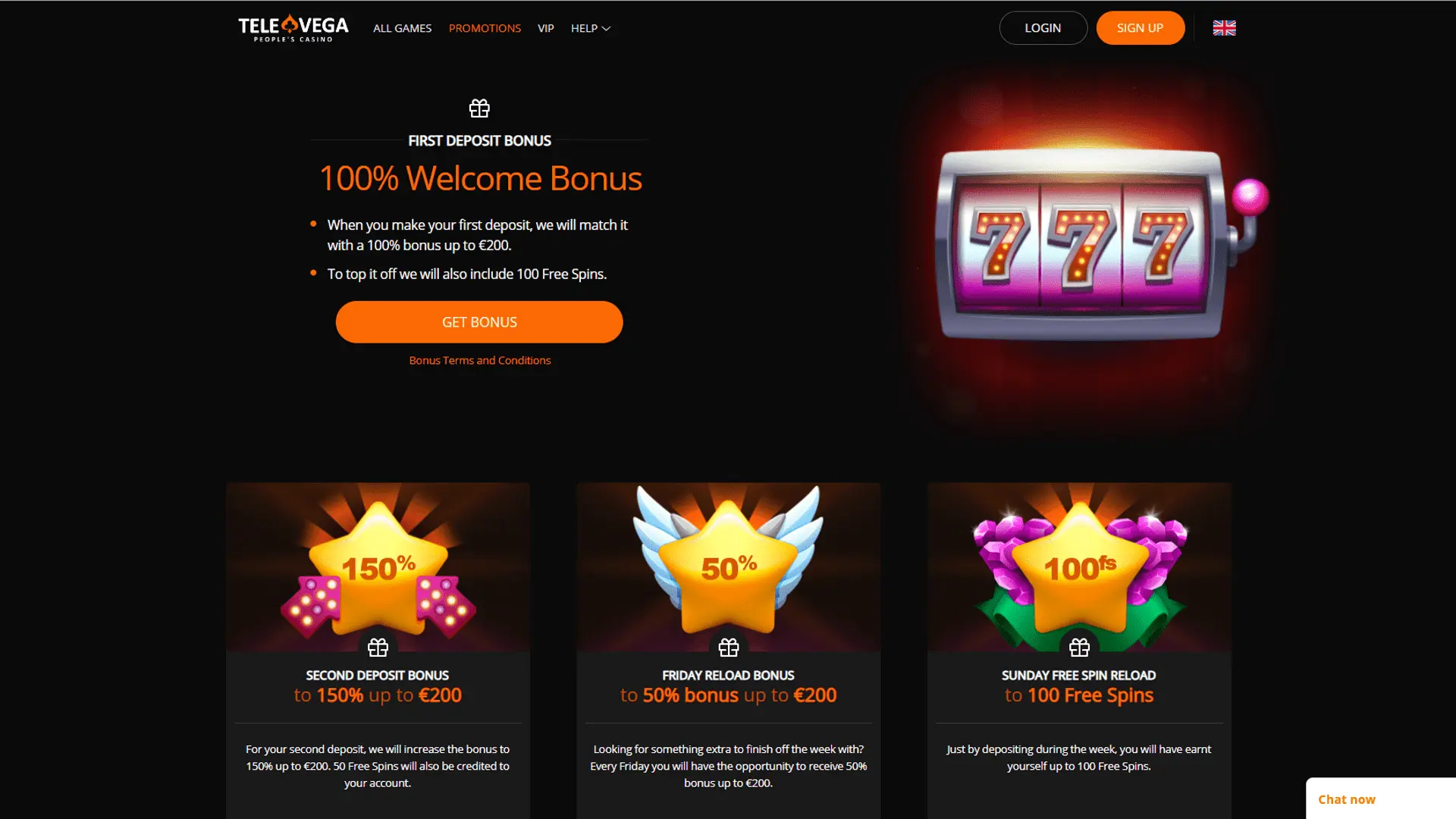Click the TeleVega People's Casino logo
Image resolution: width=1456 pixels, height=819 pixels.
pos(293,28)
